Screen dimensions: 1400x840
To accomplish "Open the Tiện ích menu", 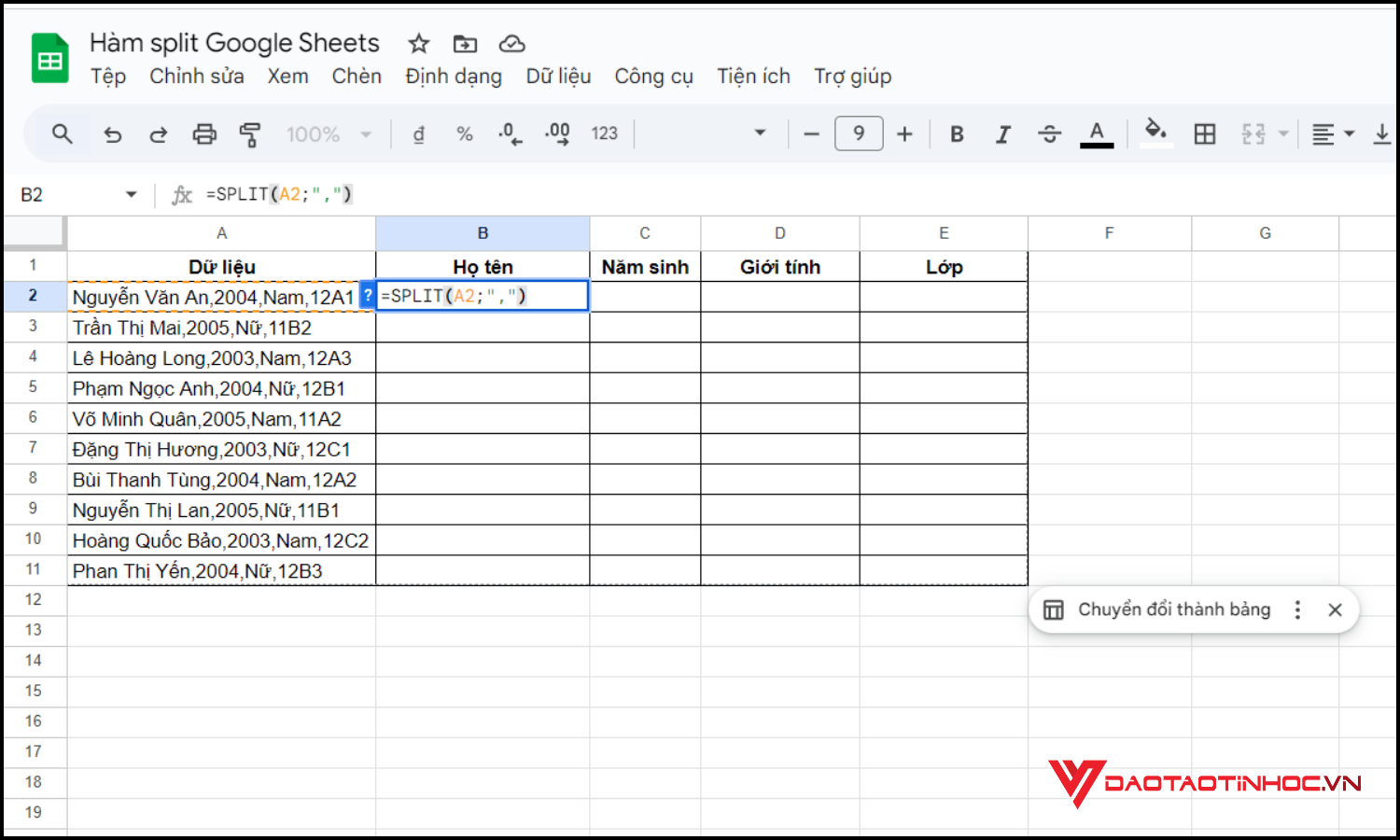I will [753, 77].
